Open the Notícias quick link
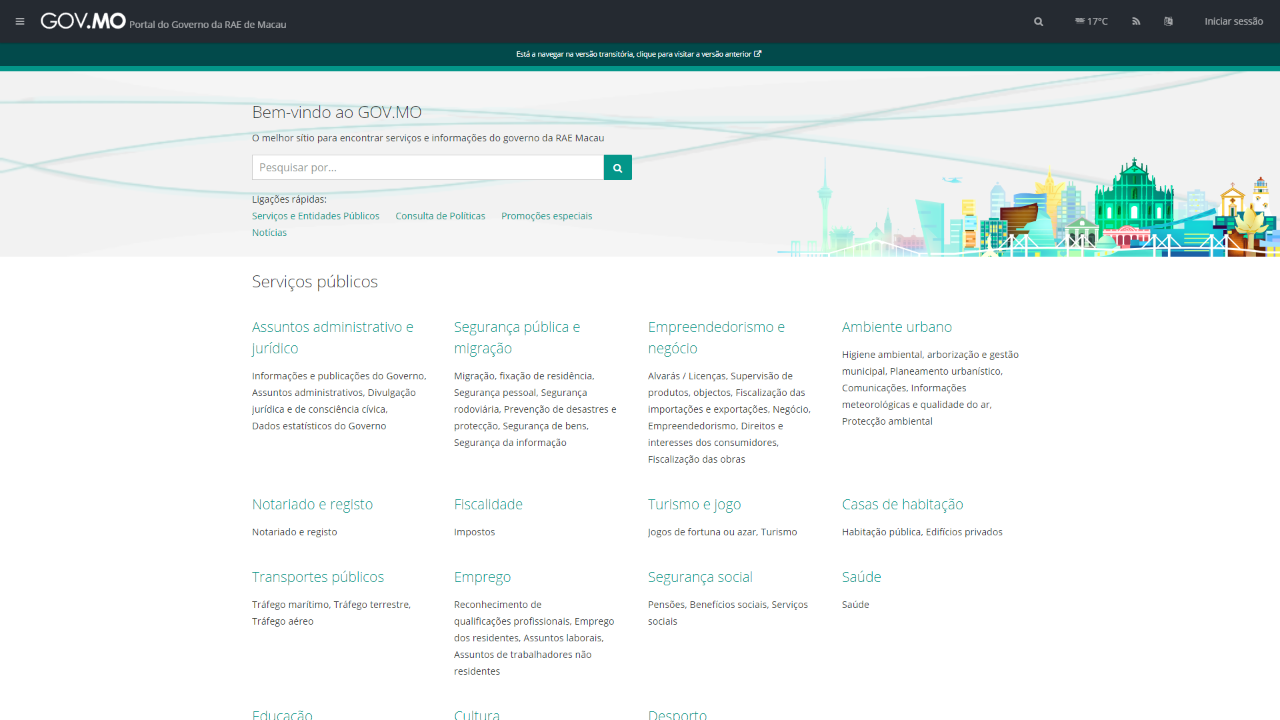This screenshot has height=720, width=1280. point(269,233)
